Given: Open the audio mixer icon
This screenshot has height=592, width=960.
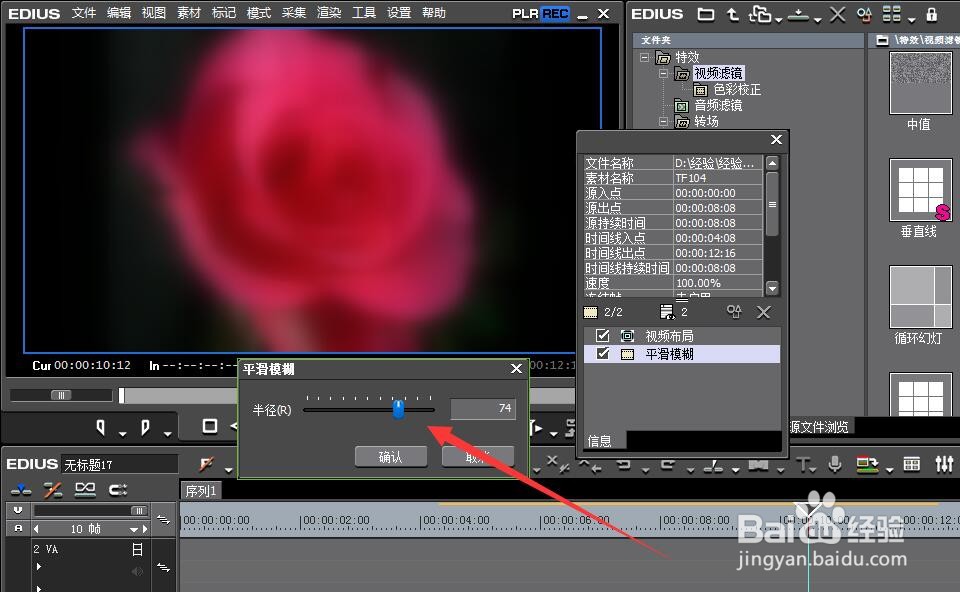Looking at the screenshot, I should [x=944, y=465].
